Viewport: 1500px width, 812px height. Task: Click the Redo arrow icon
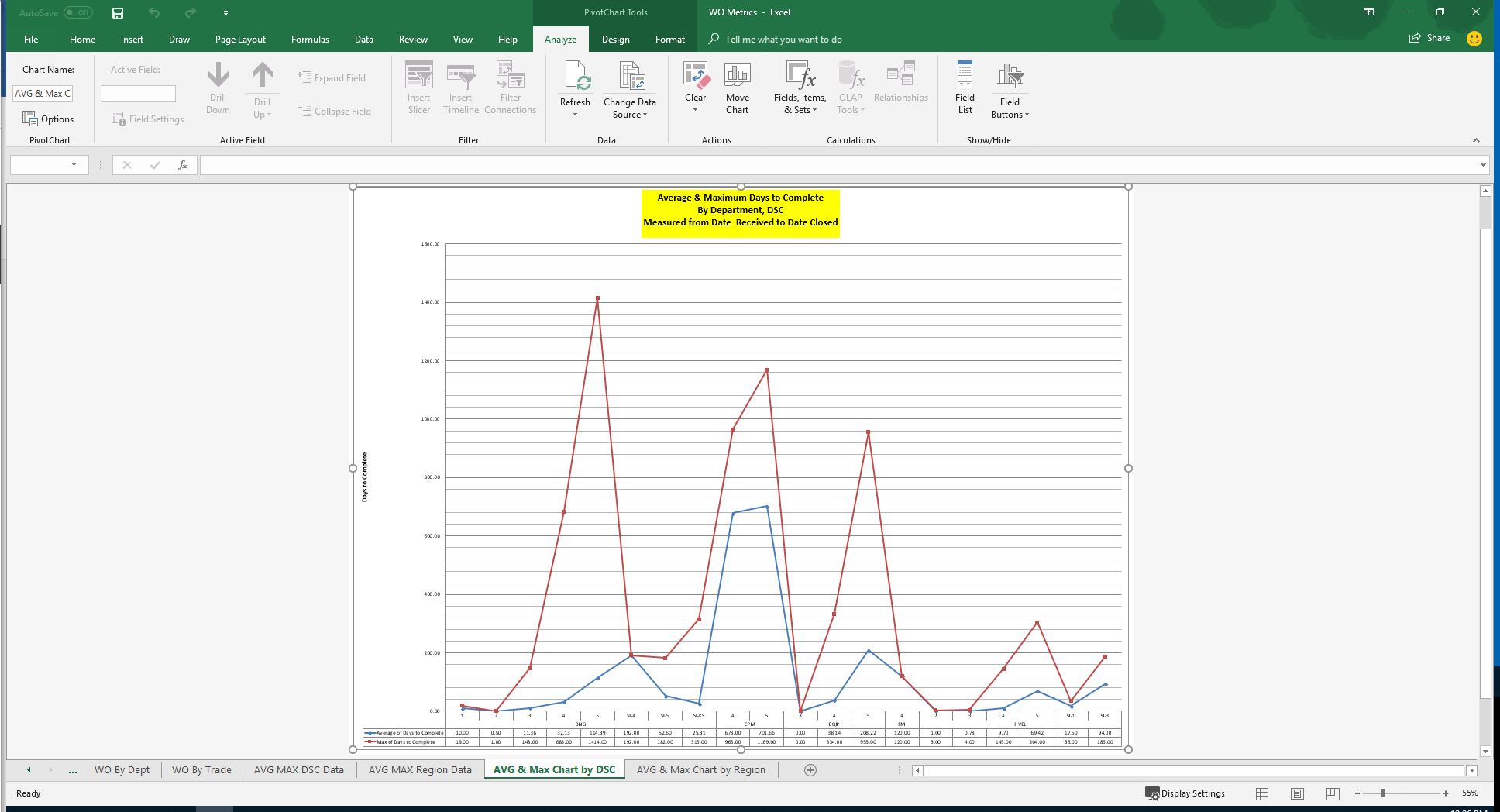click(x=190, y=12)
